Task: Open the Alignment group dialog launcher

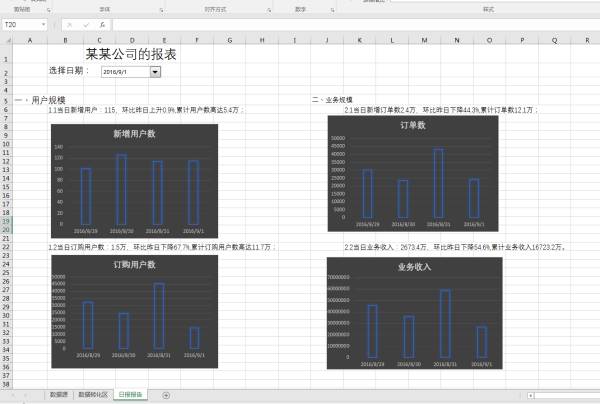Action: [x=269, y=10]
